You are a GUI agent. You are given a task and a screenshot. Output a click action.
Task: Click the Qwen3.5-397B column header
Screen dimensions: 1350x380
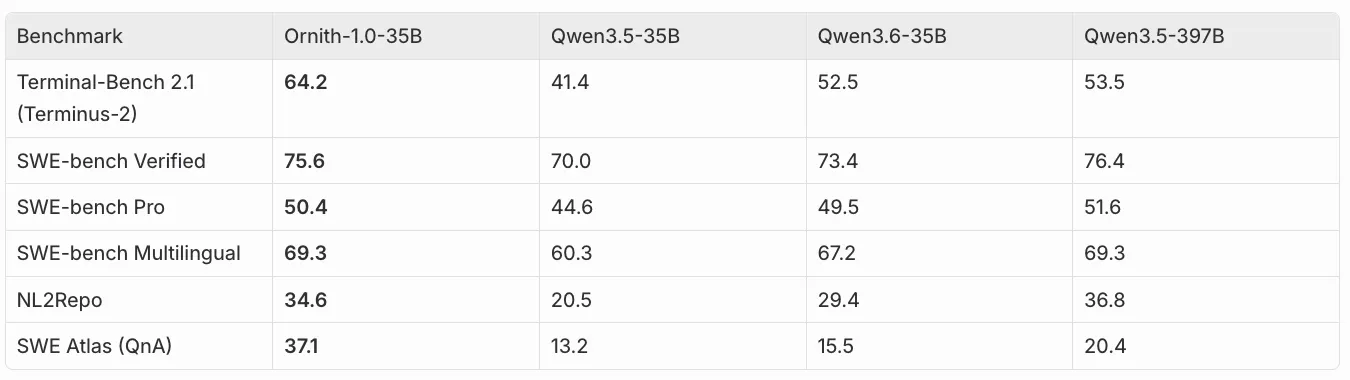pos(1154,36)
